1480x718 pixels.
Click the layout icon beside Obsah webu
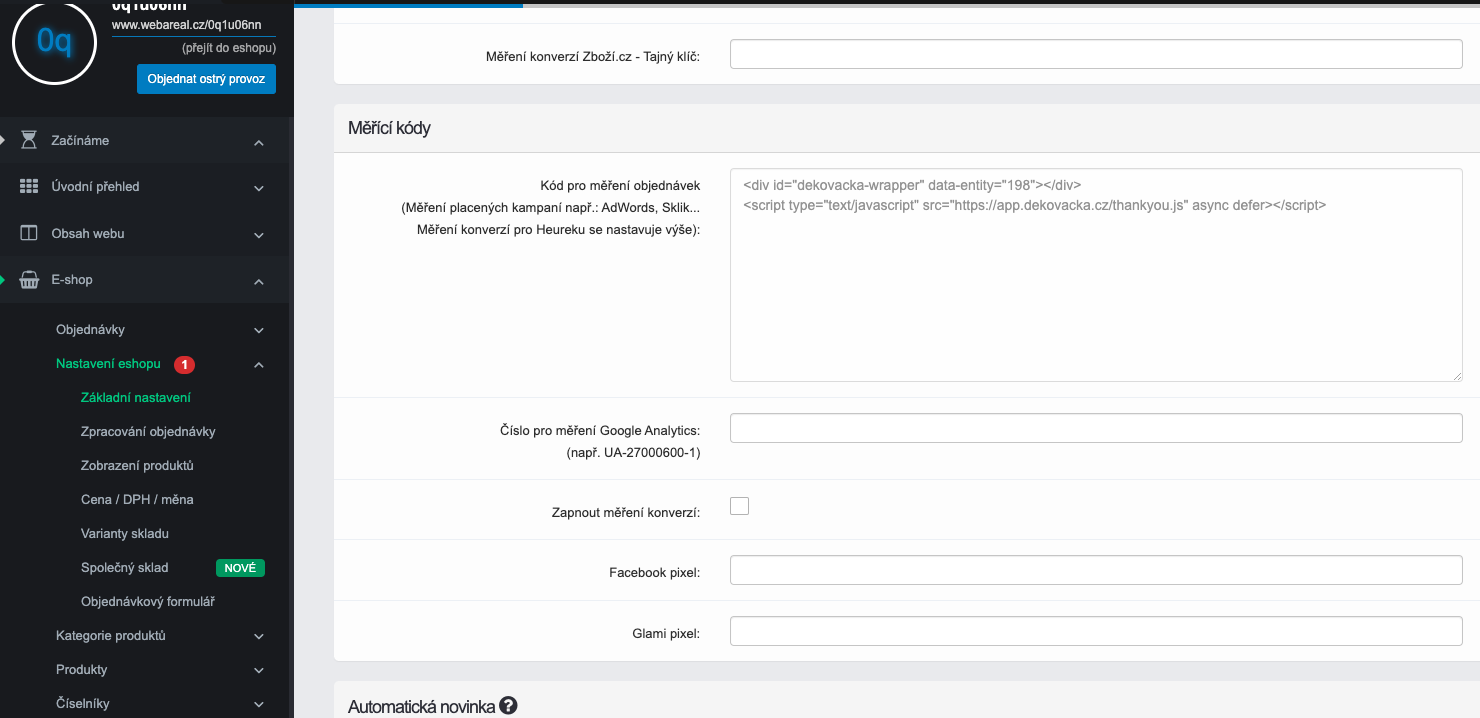pyautogui.click(x=29, y=233)
